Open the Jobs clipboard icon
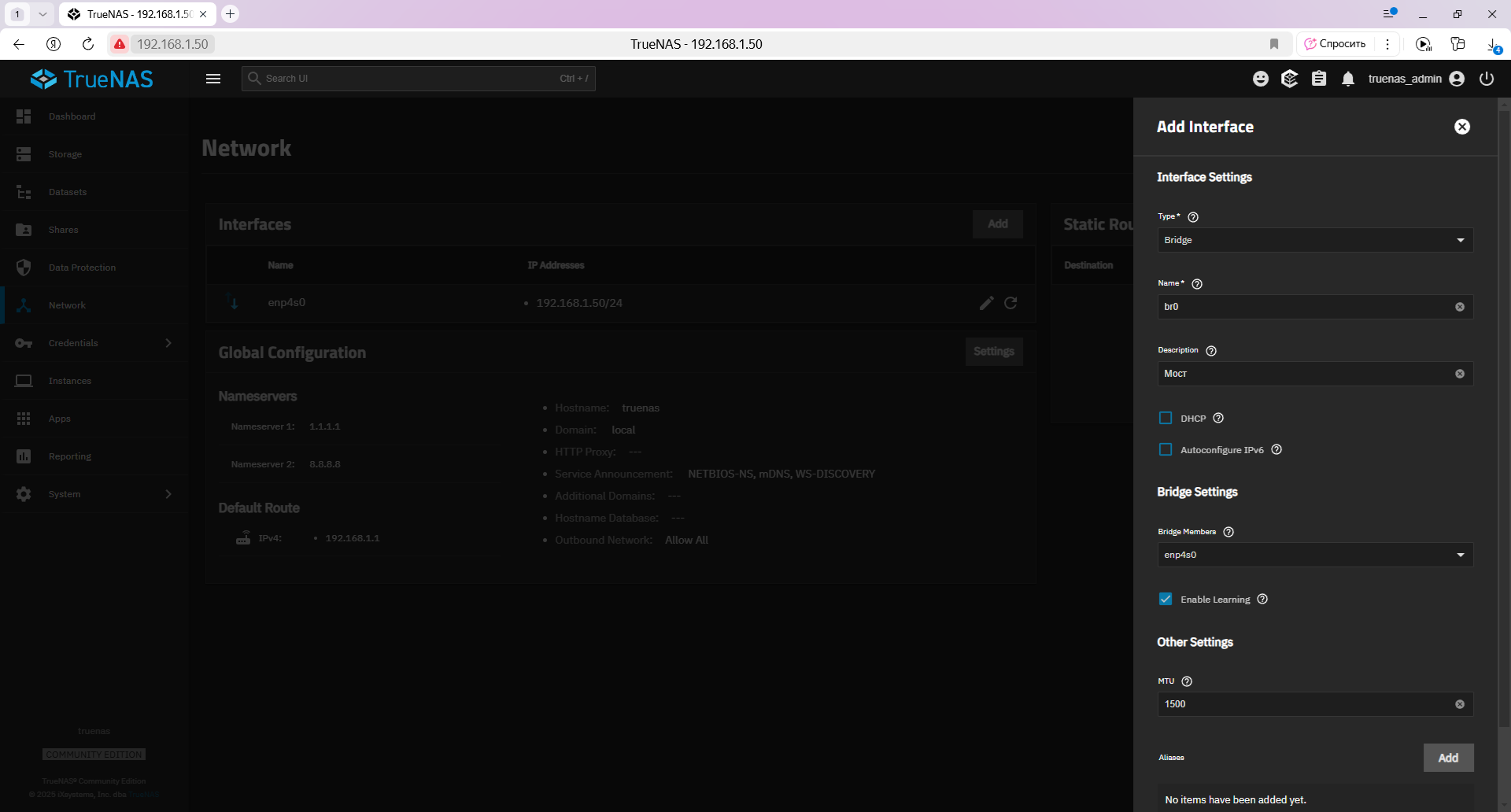 (x=1319, y=79)
